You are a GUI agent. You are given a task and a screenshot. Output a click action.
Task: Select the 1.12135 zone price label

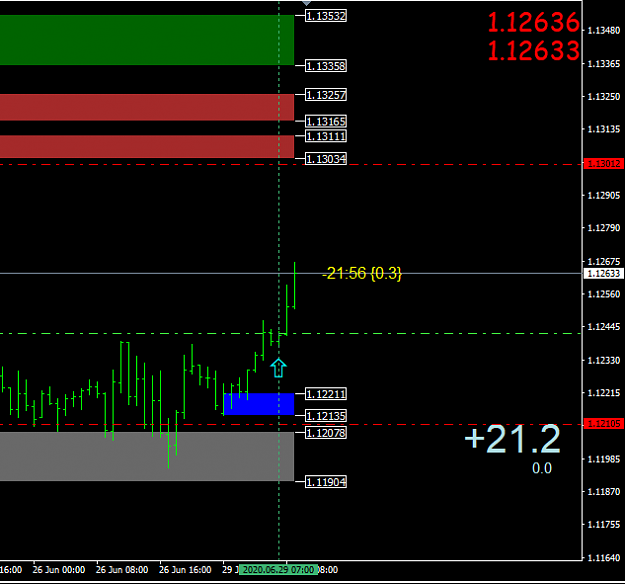click(x=326, y=415)
